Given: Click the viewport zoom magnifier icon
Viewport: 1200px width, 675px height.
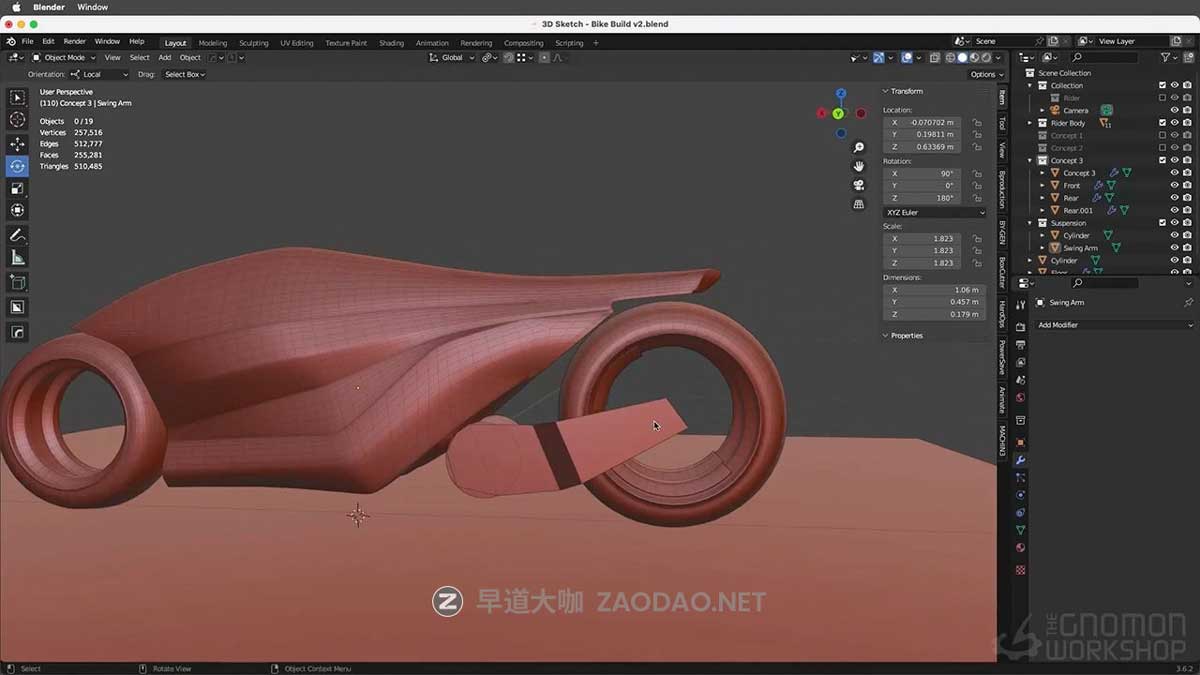Looking at the screenshot, I should click(x=858, y=147).
